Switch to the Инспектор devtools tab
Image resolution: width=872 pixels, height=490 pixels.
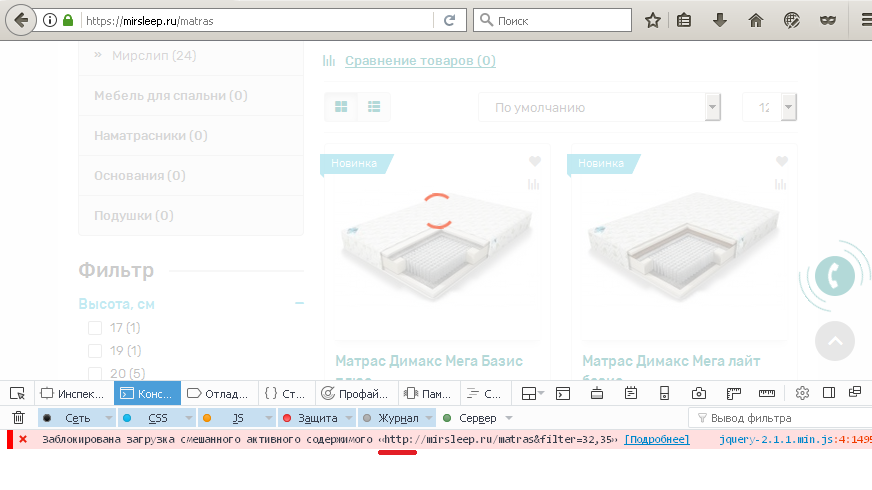[x=73, y=394]
